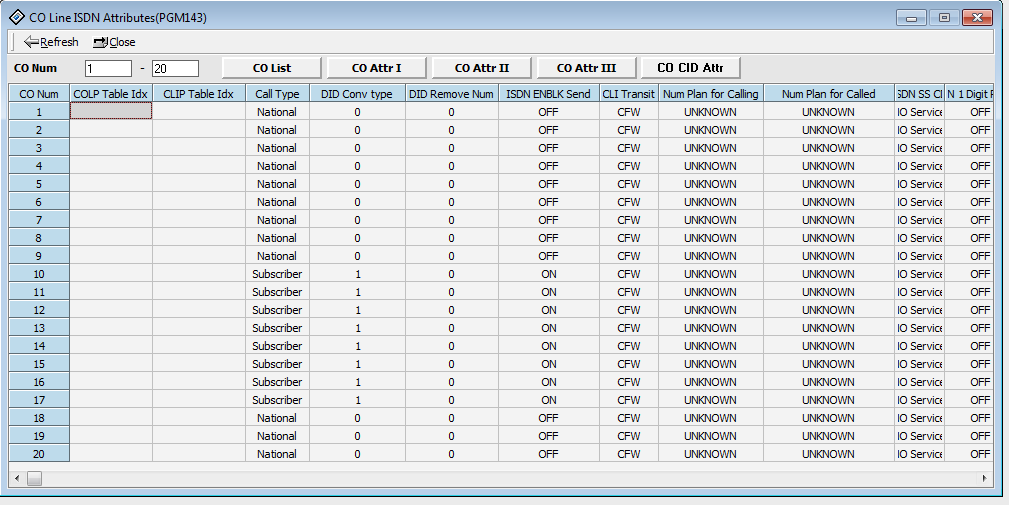The width and height of the screenshot is (1009, 505).
Task: Select row header for CO Num 15
Action: click(39, 364)
